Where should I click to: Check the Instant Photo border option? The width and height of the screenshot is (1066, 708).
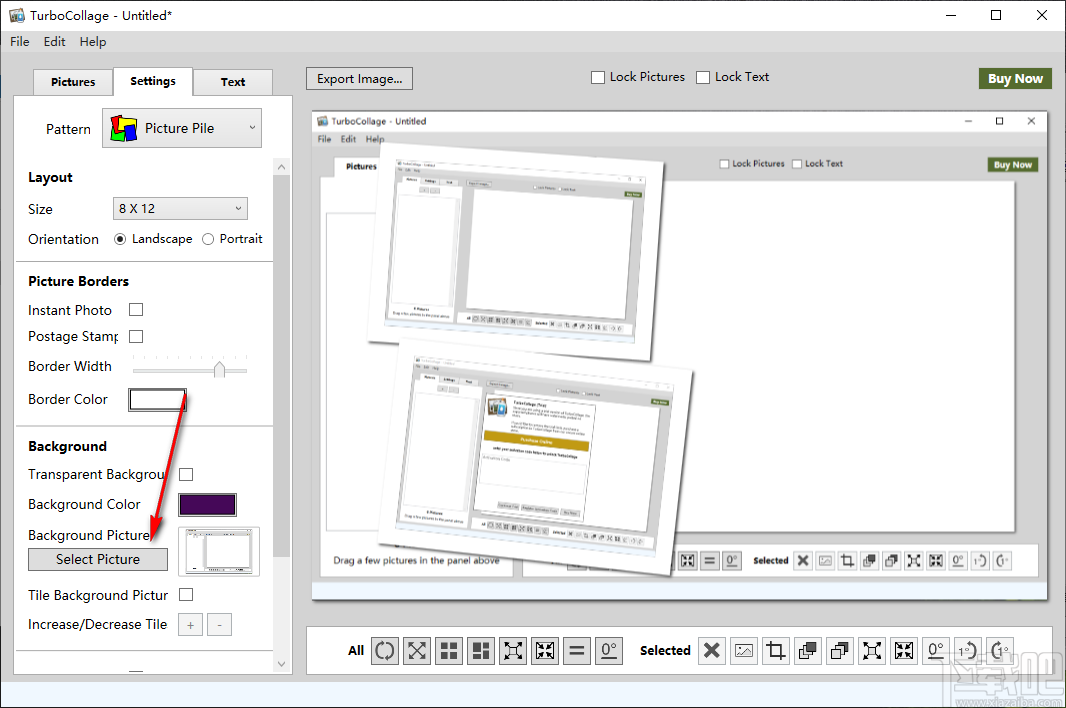[x=136, y=309]
